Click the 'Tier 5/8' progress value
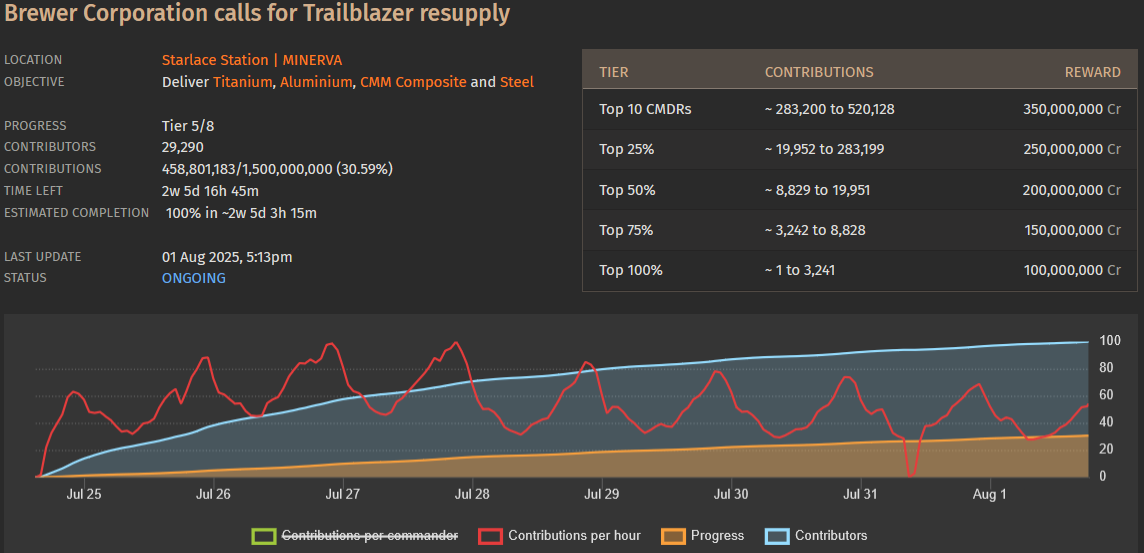The image size is (1144, 553). pyautogui.click(x=188, y=125)
